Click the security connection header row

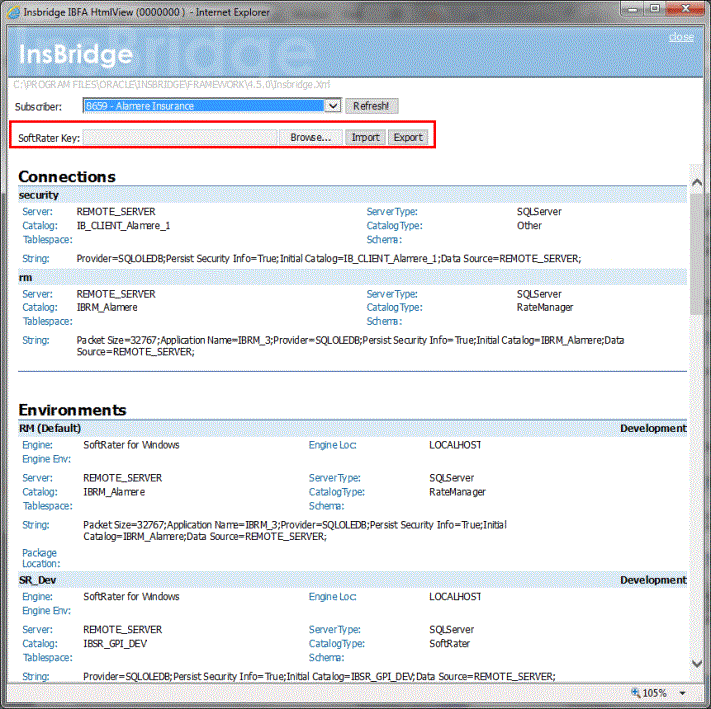[352, 195]
